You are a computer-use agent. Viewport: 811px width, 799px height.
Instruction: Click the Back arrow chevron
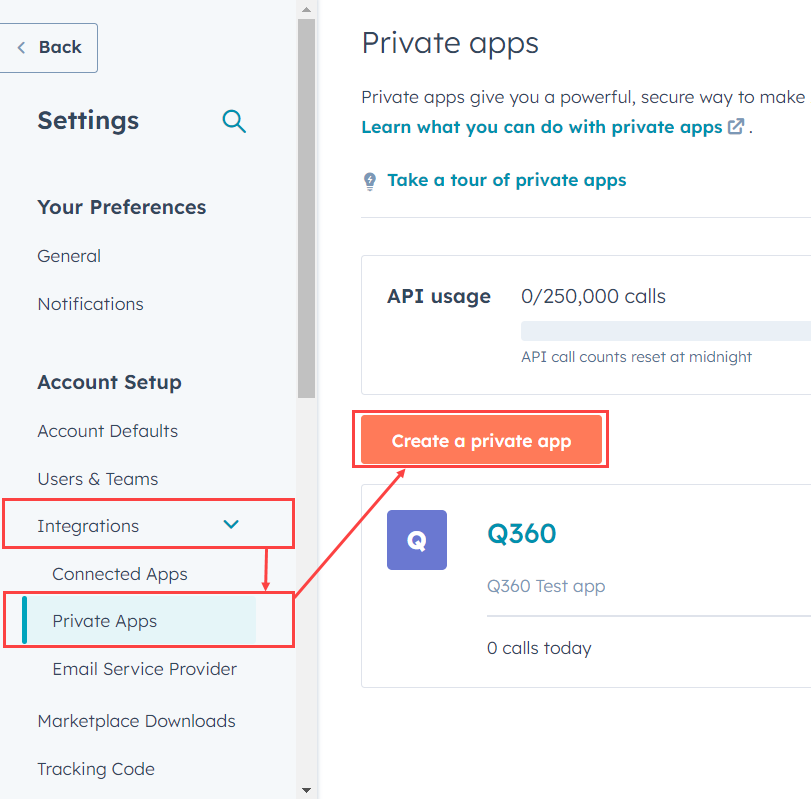pyautogui.click(x=21, y=47)
